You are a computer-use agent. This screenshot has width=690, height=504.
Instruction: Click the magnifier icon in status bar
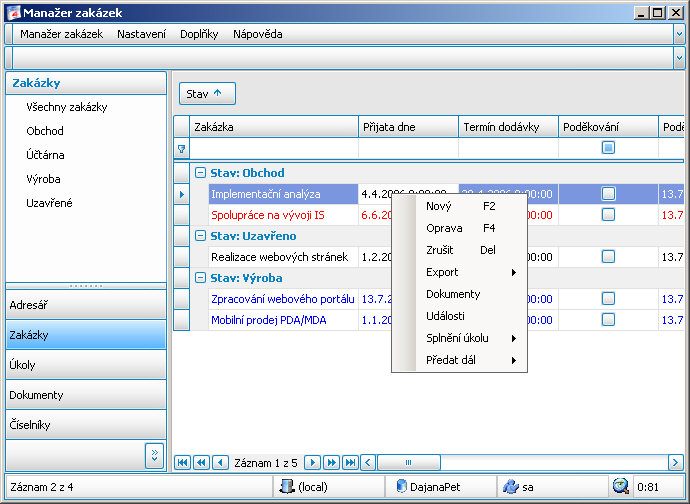click(x=620, y=486)
